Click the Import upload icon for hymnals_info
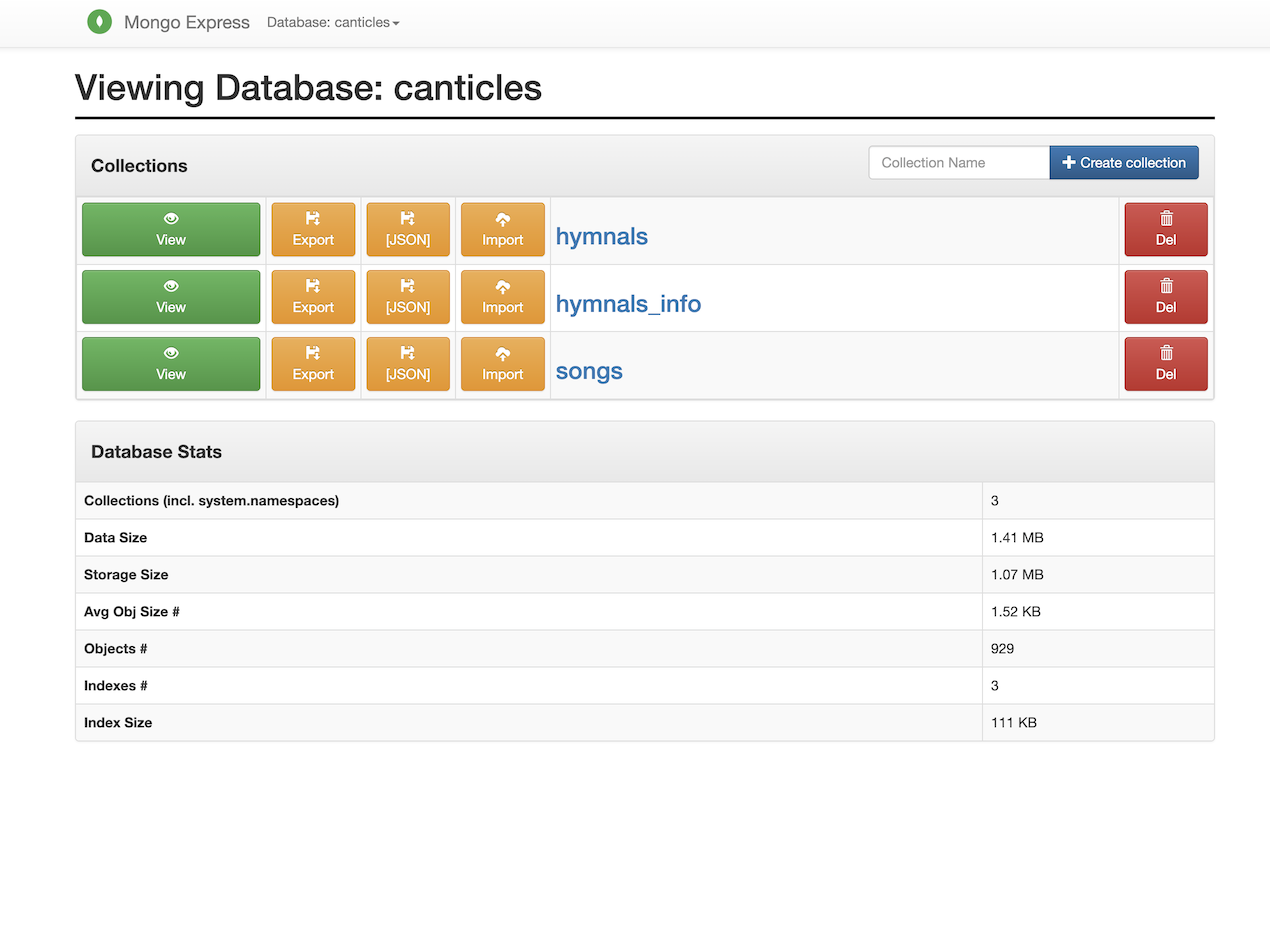 pyautogui.click(x=502, y=285)
